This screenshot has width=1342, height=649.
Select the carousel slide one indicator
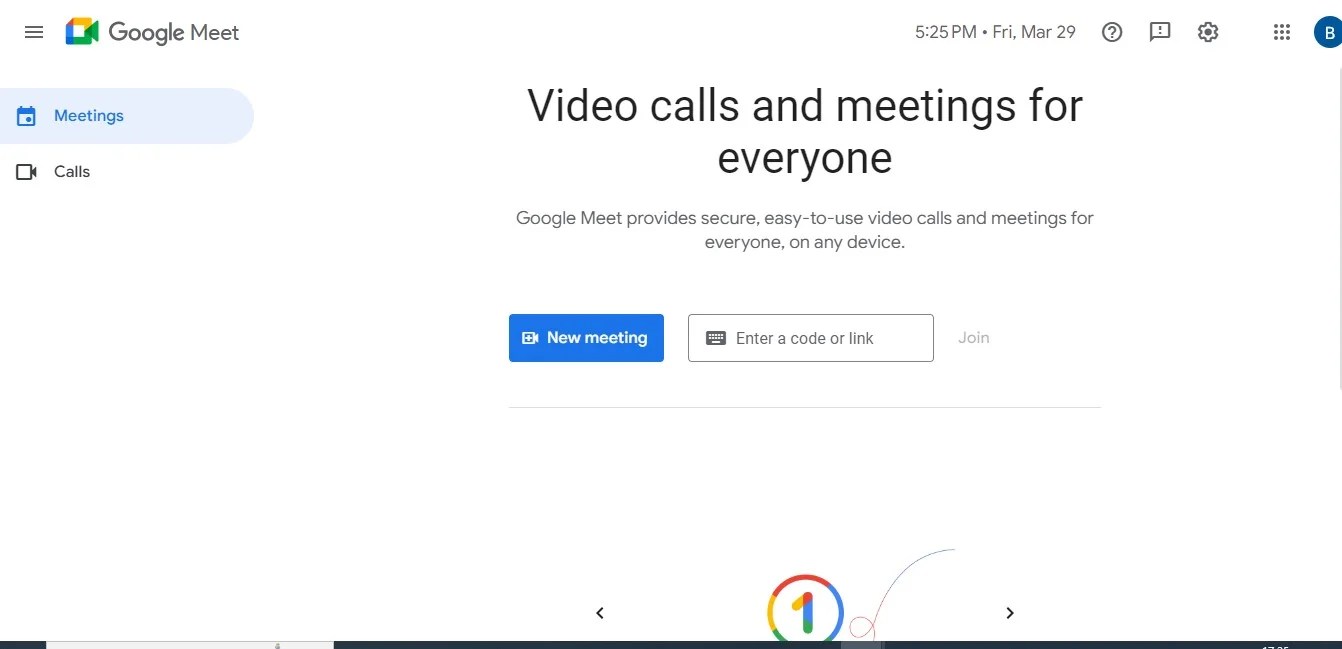click(804, 610)
